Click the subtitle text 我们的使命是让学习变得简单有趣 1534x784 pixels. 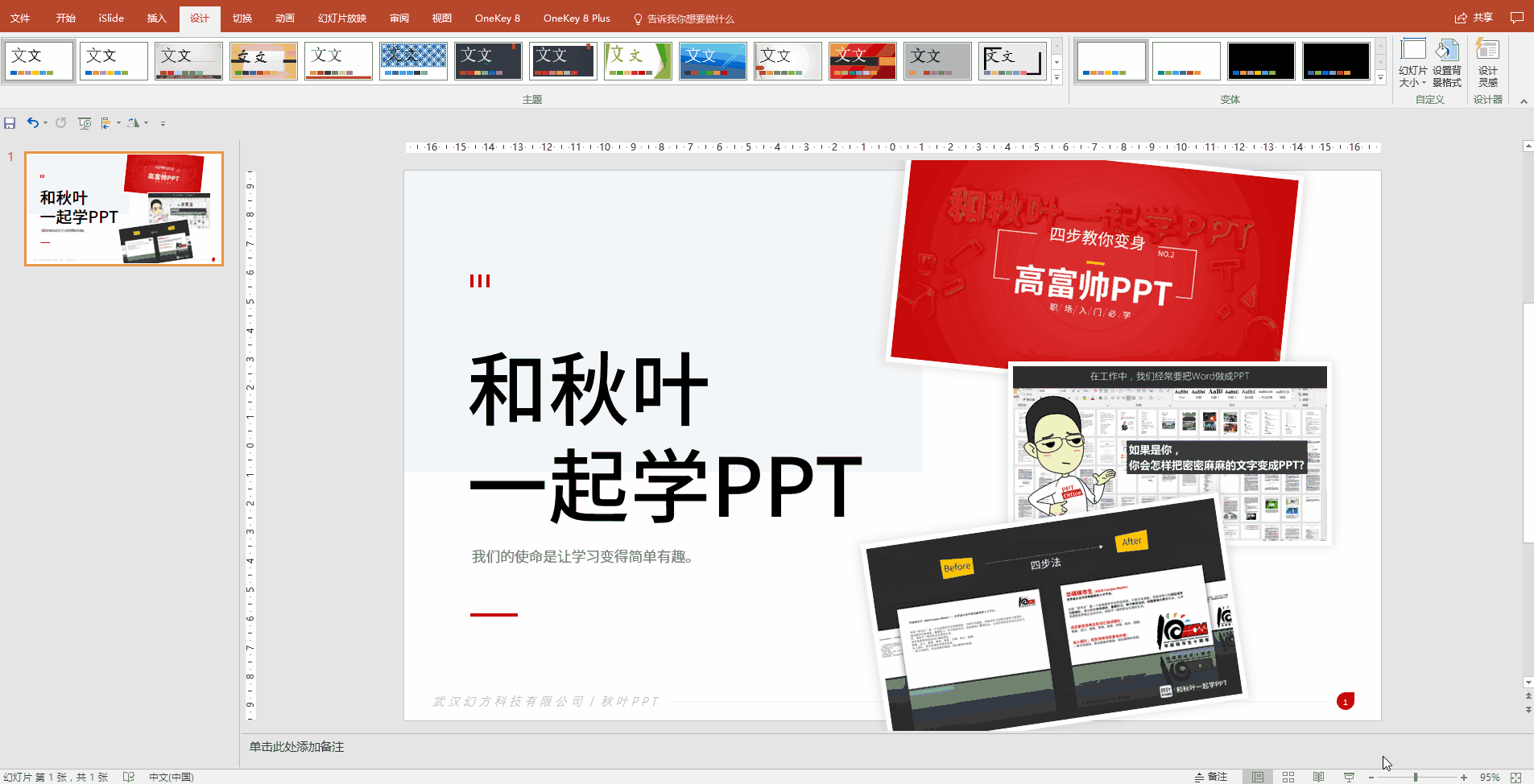[582, 556]
